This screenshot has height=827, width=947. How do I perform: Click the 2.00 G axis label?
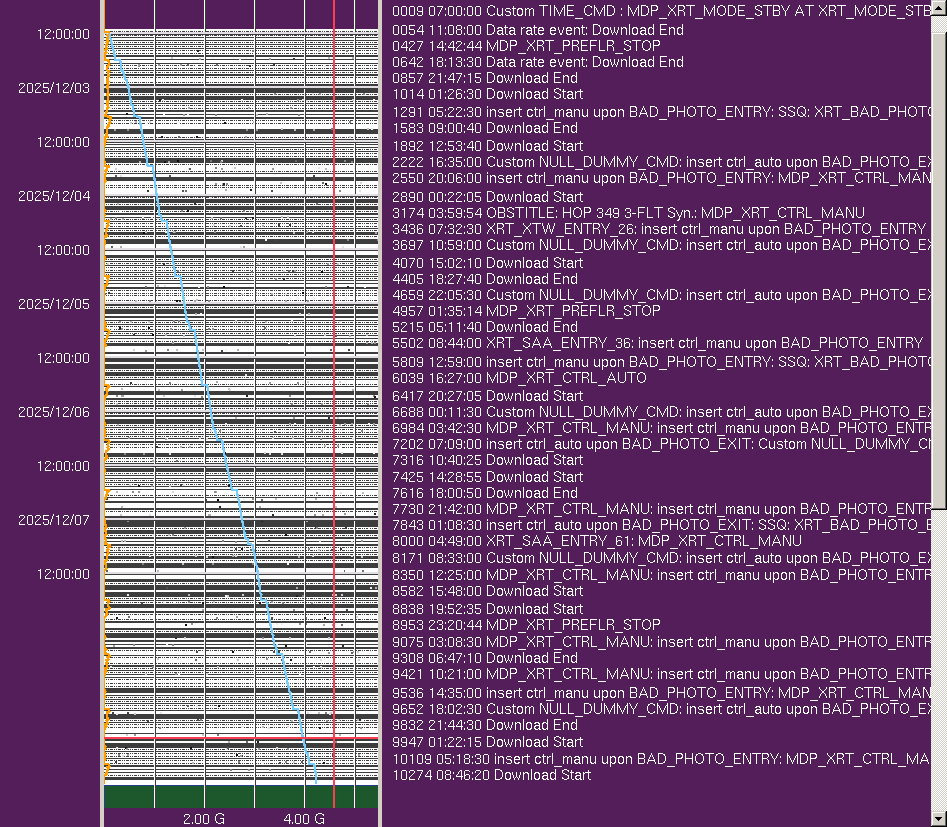coord(203,819)
